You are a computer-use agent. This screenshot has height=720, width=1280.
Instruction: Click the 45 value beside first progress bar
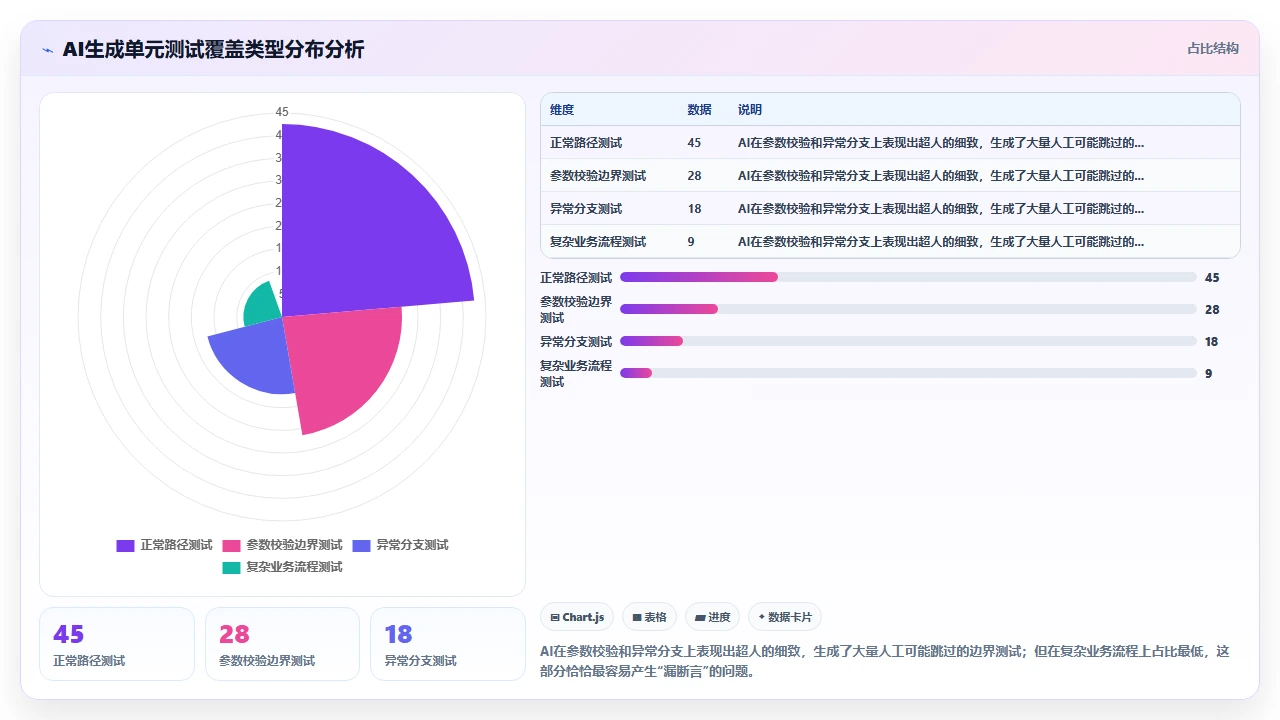[x=1212, y=278]
